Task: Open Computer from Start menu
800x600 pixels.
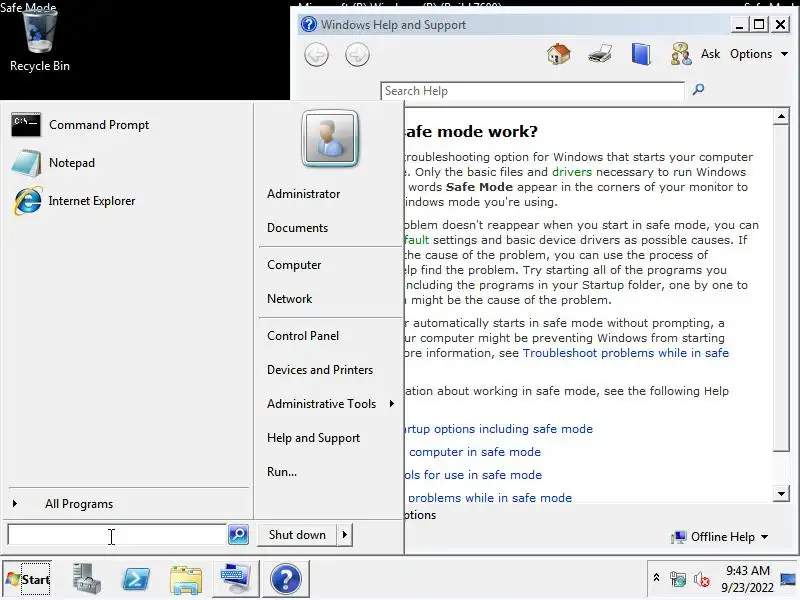Action: click(294, 265)
